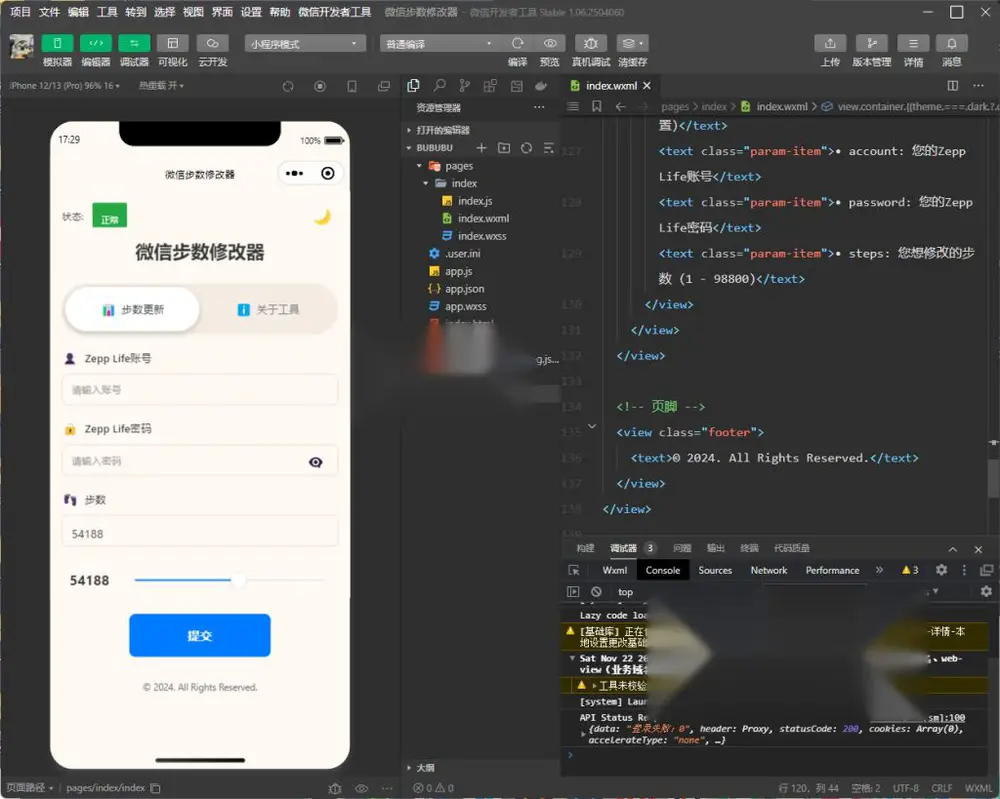This screenshot has height=799, width=1000.
Task: Open the explorer files icon
Action: (x=413, y=85)
